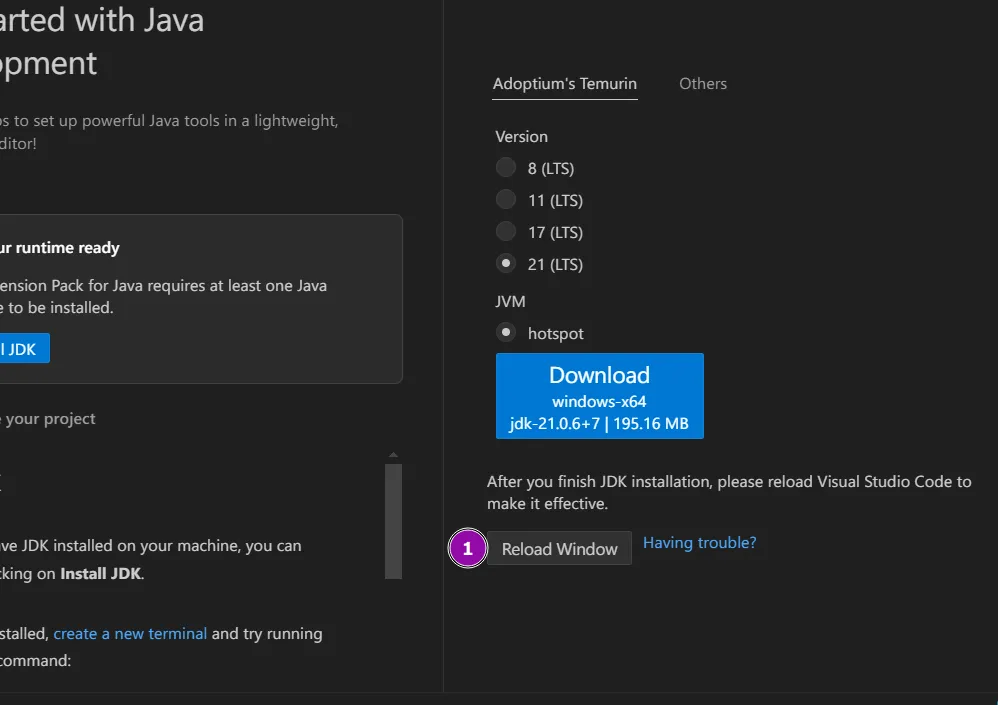Select the 21 (LTS) radio button
This screenshot has height=705, width=998.
507,264
